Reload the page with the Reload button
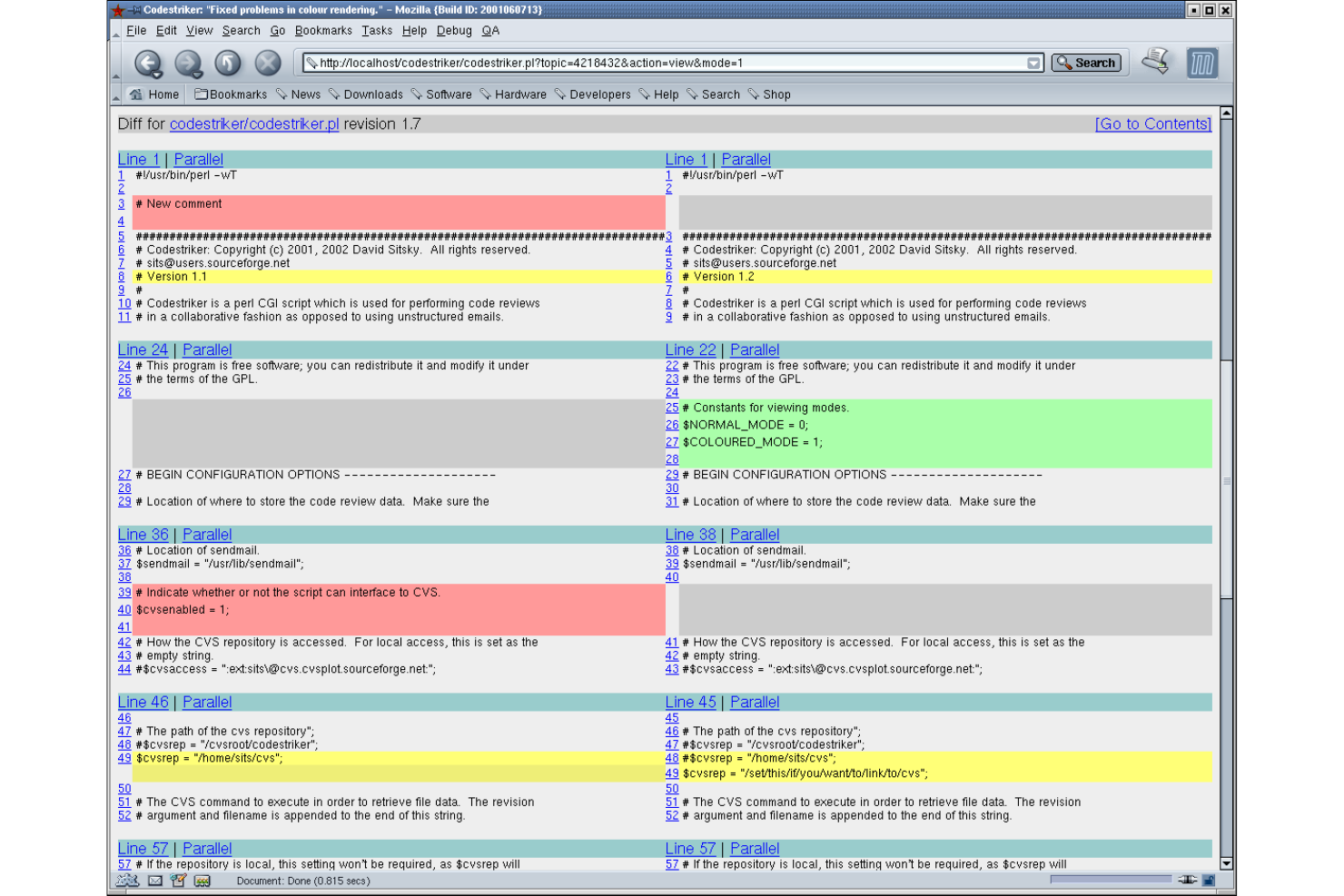Image resolution: width=1344 pixels, height=896 pixels. [228, 64]
